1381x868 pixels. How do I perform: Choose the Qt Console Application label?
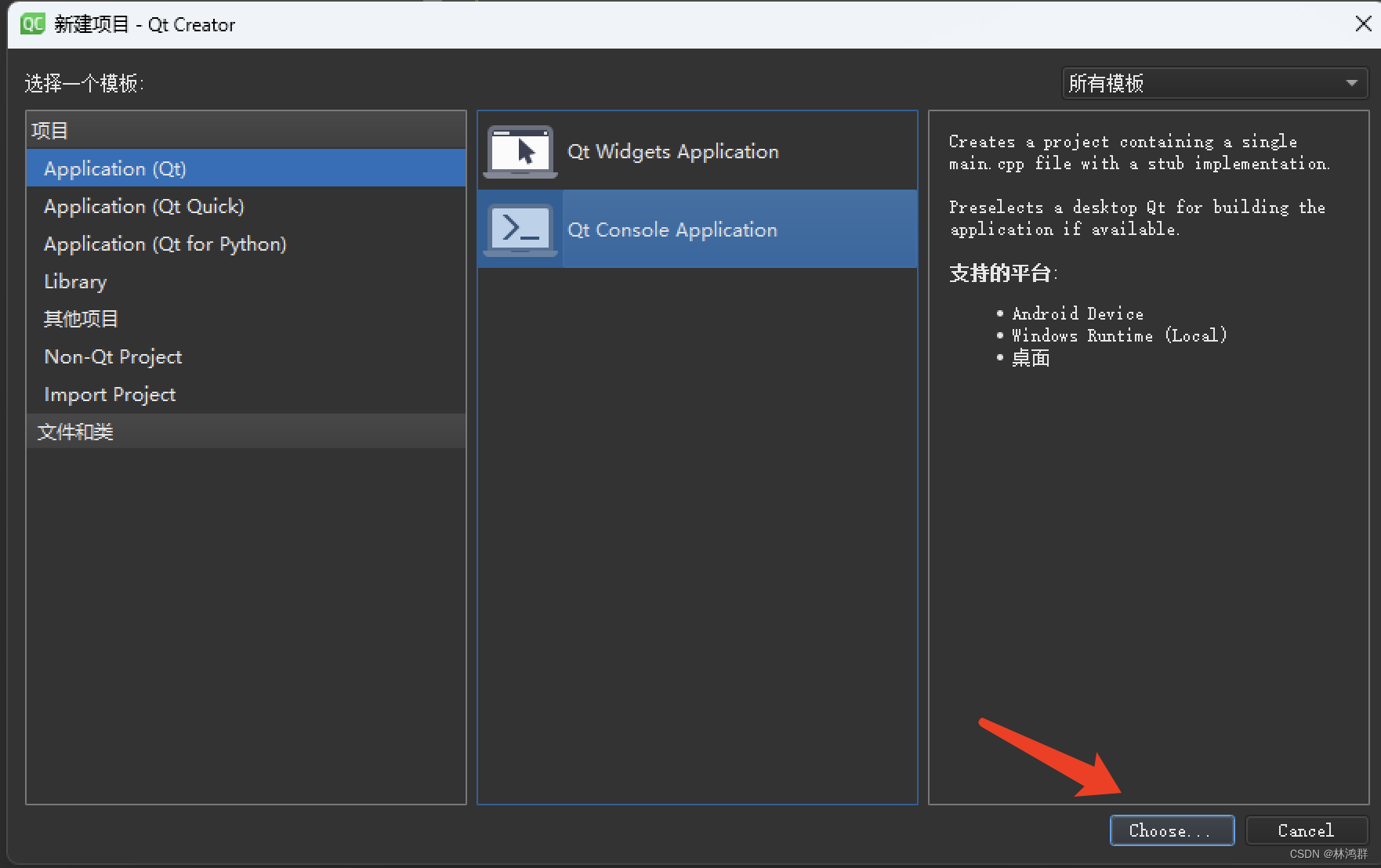click(x=672, y=230)
